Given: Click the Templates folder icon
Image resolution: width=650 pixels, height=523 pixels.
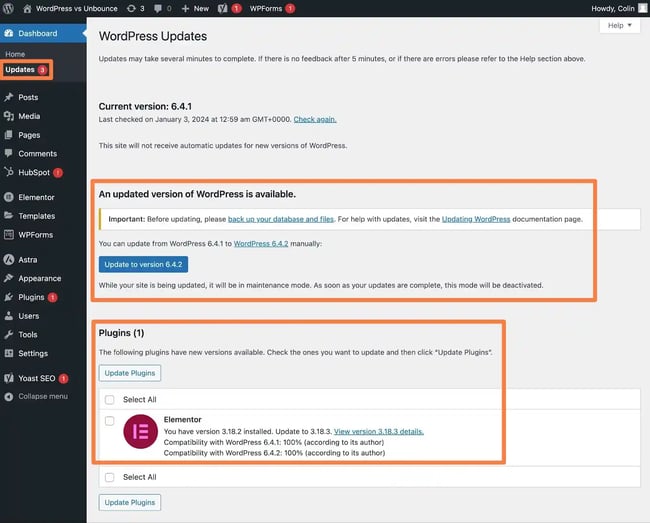Looking at the screenshot, I should 9,215.
